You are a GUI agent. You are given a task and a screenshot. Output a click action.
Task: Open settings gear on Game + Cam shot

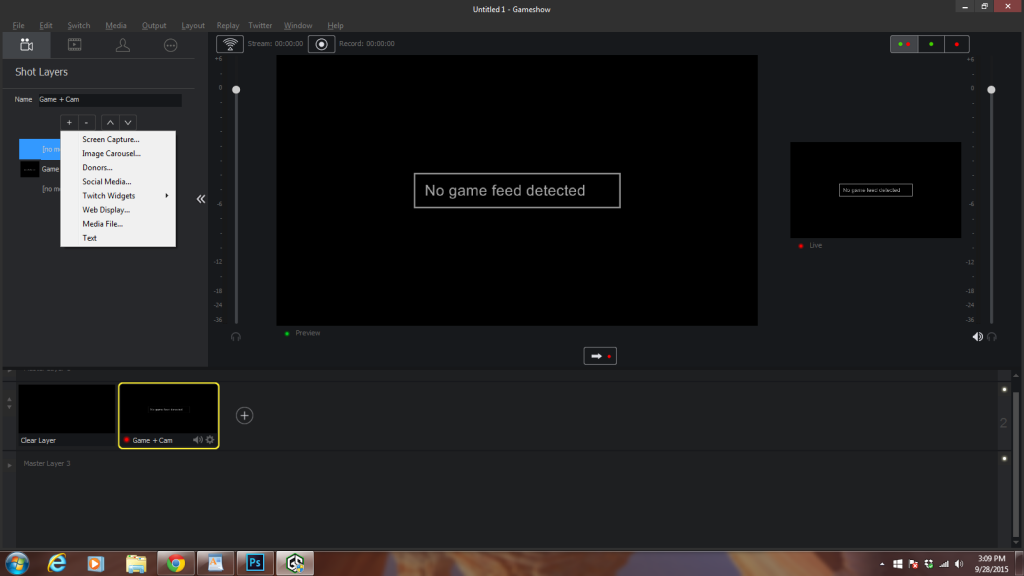click(209, 438)
